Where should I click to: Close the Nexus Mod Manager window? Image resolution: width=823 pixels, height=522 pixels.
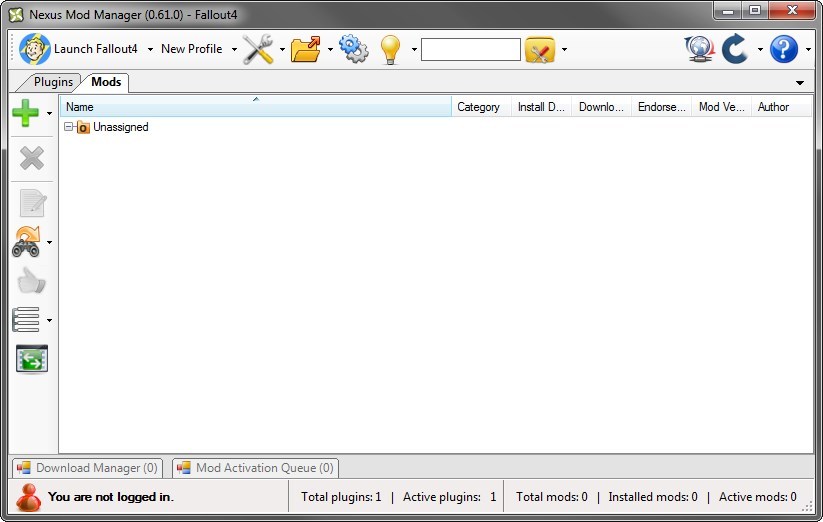pyautogui.click(x=793, y=10)
